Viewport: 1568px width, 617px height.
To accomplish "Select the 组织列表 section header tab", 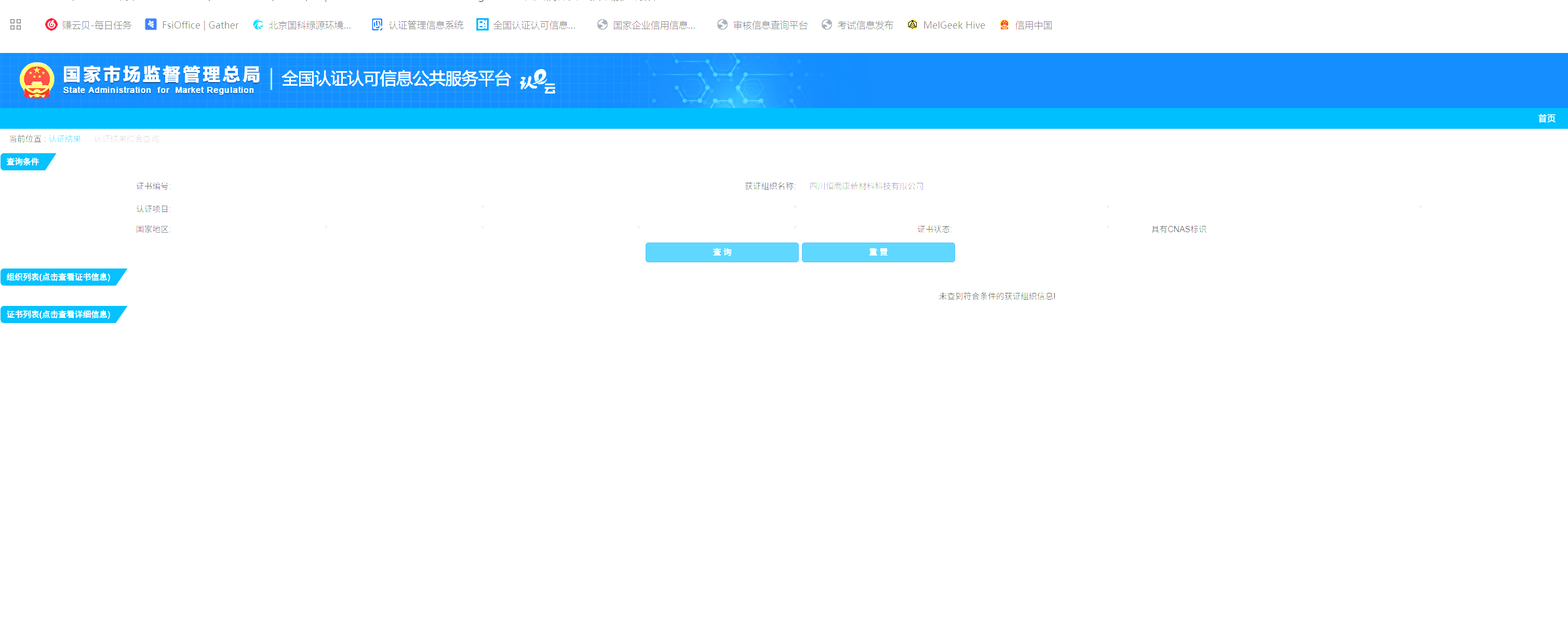I will tap(59, 277).
